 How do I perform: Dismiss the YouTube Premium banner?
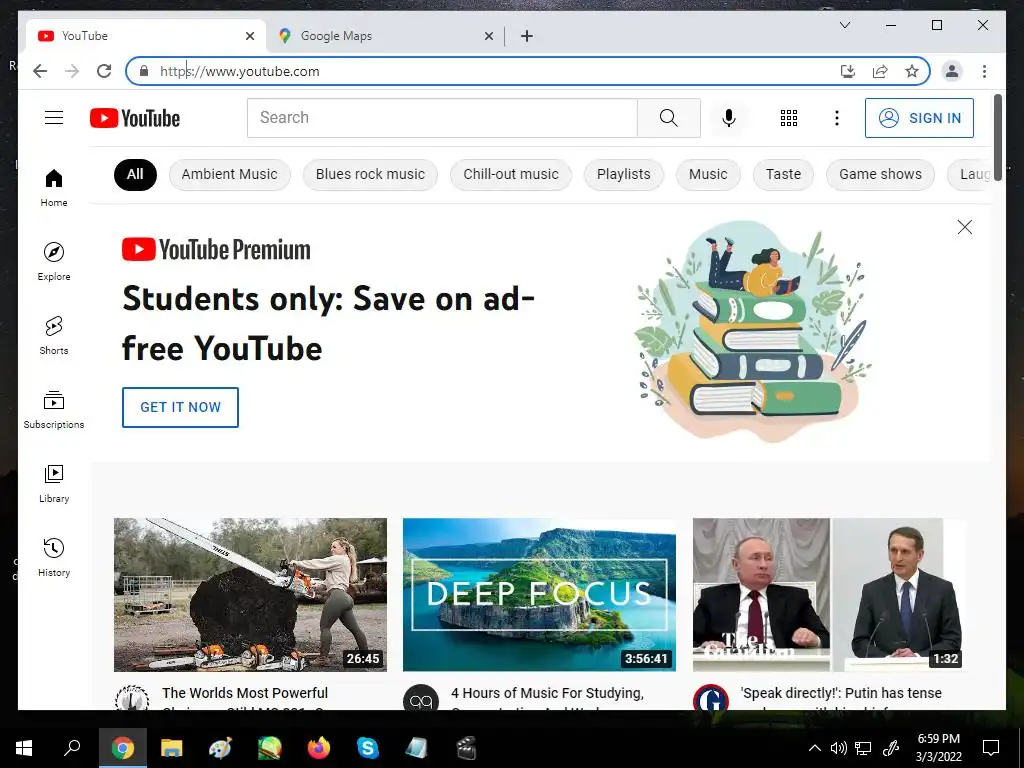pyautogui.click(x=965, y=227)
